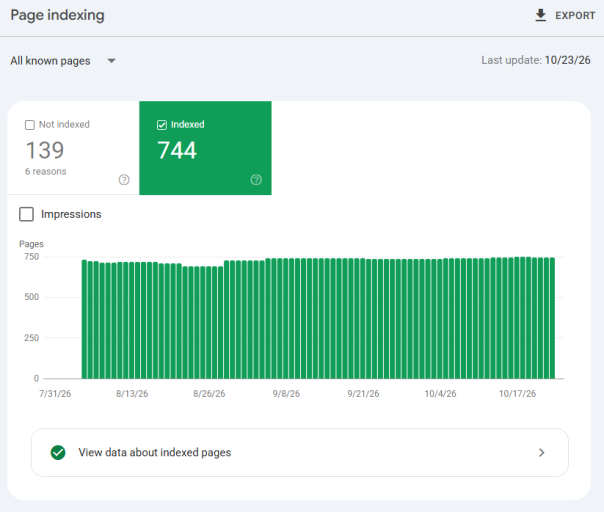Viewport: 604px width, 512px height.
Task: Click the 9/21/26 axis date label
Action: tap(363, 394)
